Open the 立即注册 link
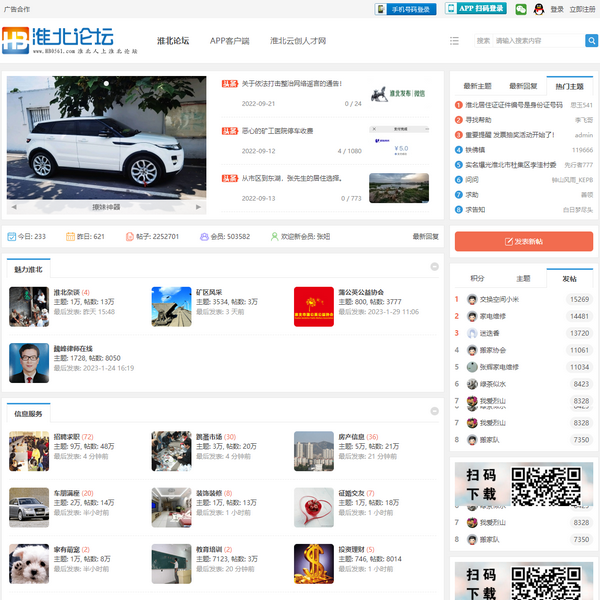The height and width of the screenshot is (600, 600). 582,9
